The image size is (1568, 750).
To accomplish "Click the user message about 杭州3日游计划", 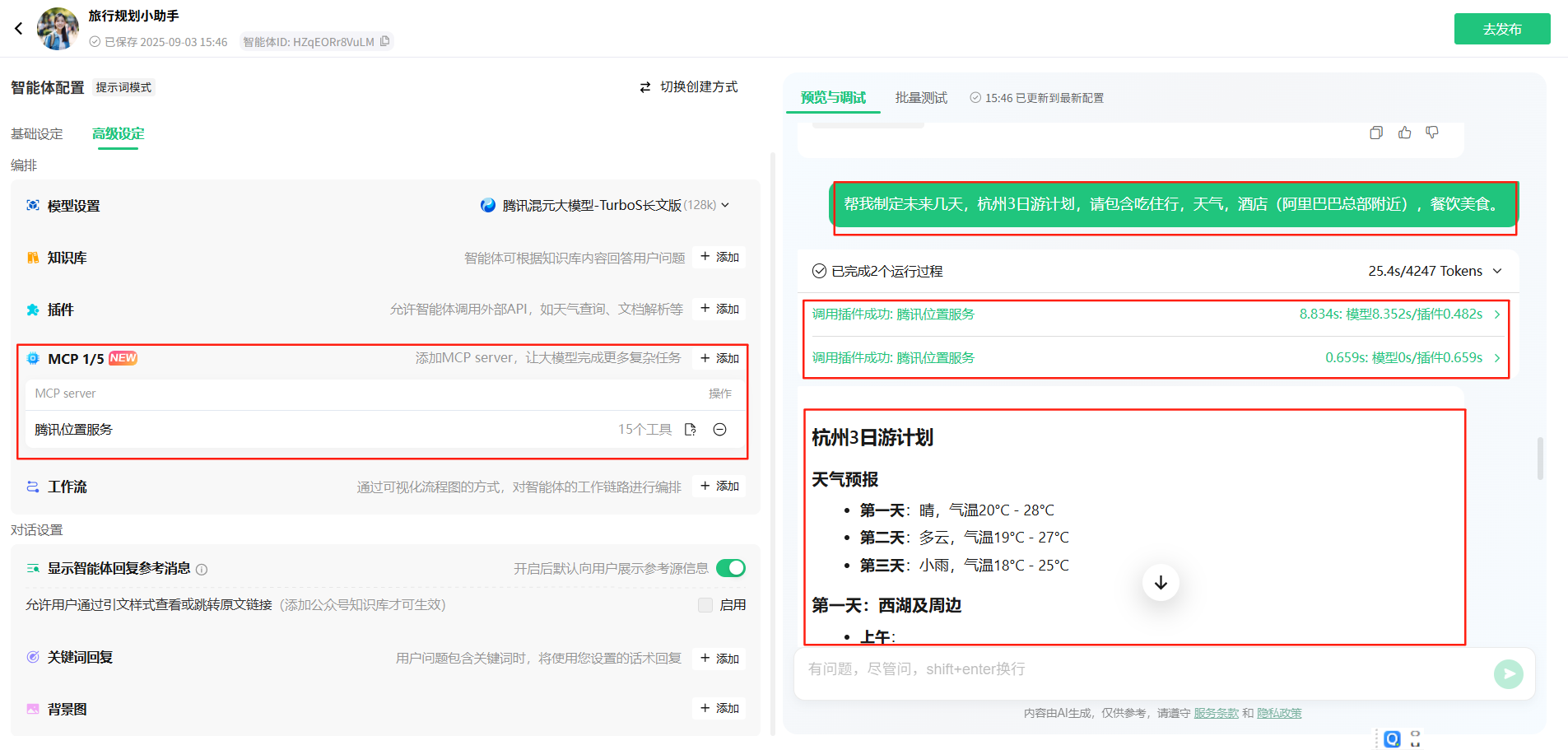I will pyautogui.click(x=1173, y=204).
